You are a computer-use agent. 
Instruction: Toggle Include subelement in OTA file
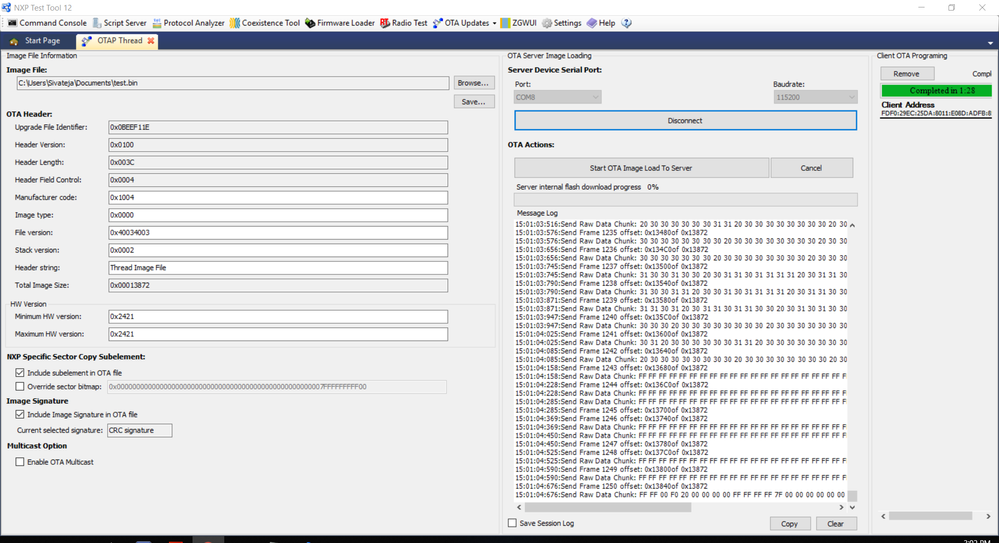point(20,373)
